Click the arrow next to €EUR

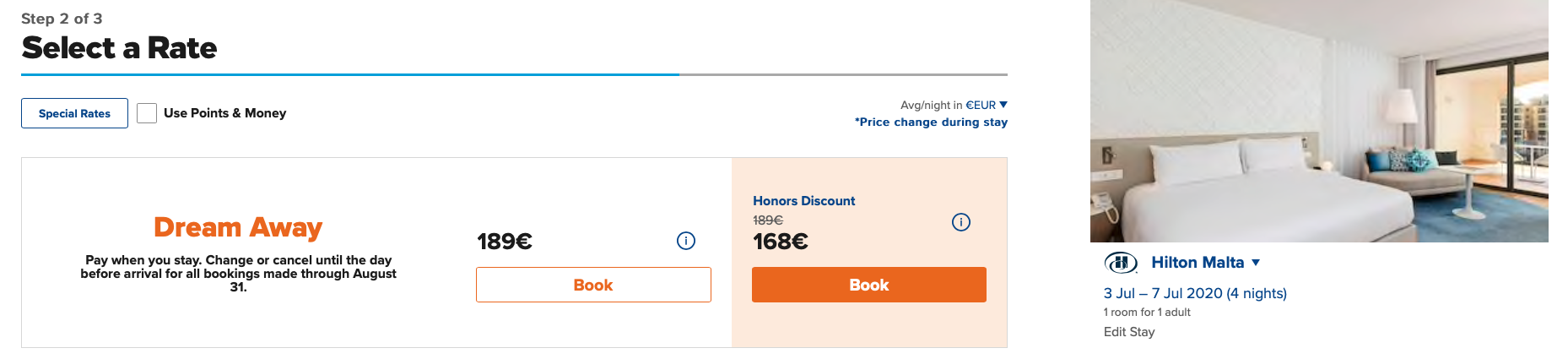tap(1003, 105)
